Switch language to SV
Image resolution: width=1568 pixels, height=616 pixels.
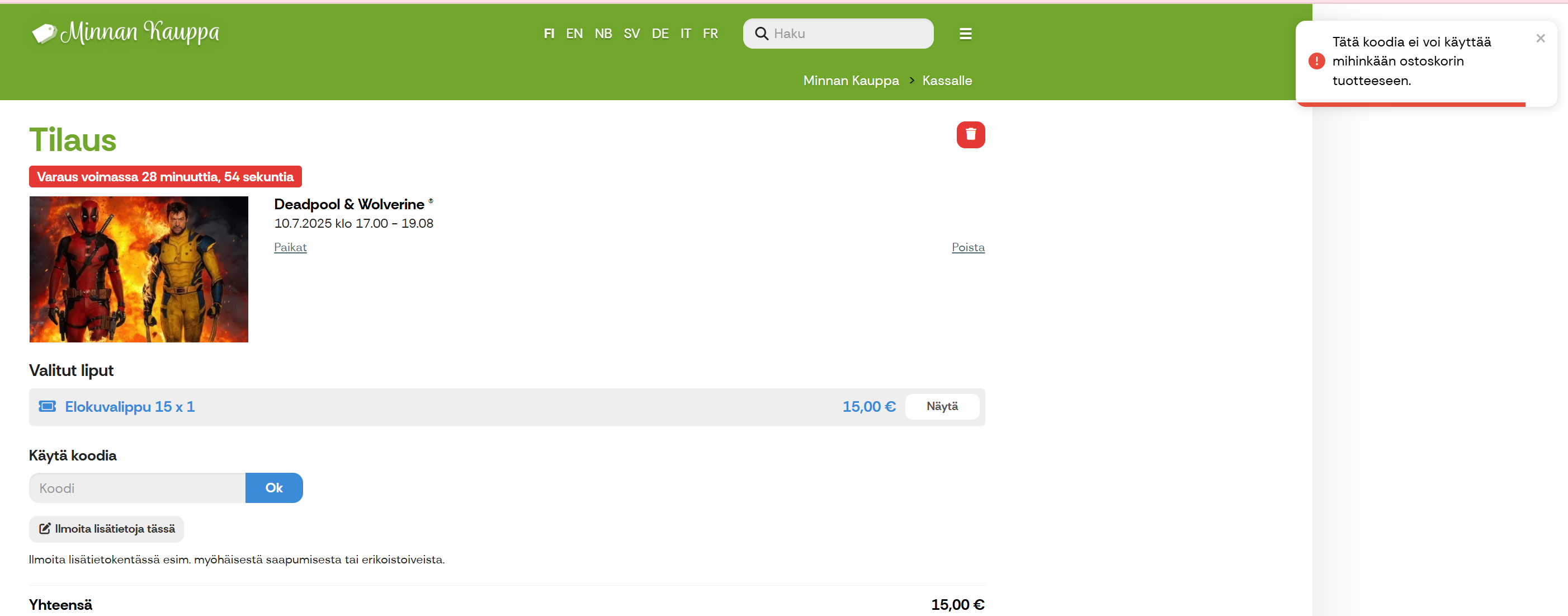pyautogui.click(x=631, y=34)
